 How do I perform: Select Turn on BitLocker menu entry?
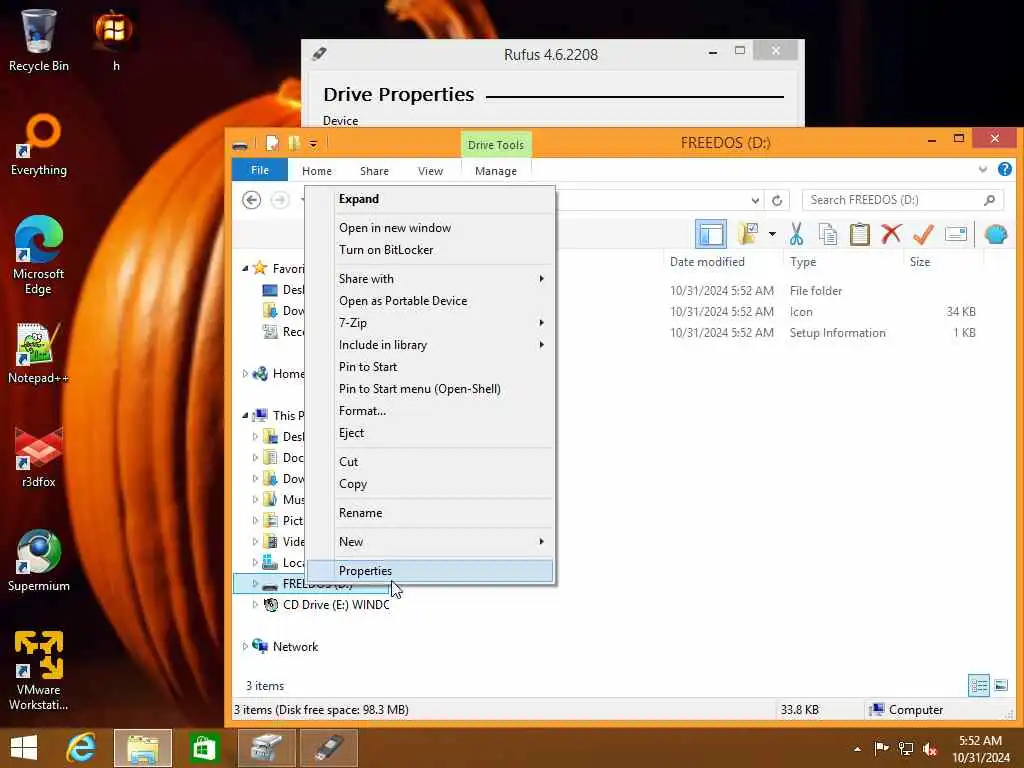coord(430,250)
